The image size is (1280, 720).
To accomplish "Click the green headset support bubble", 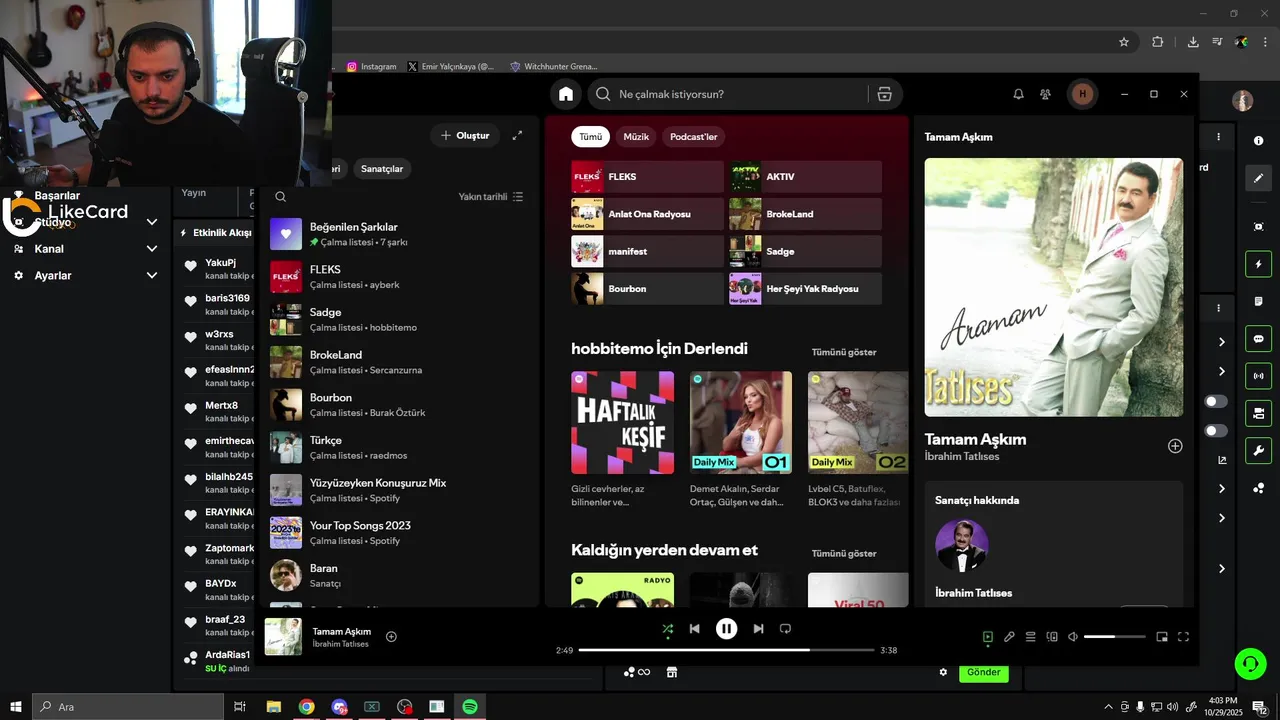I will (1249, 663).
